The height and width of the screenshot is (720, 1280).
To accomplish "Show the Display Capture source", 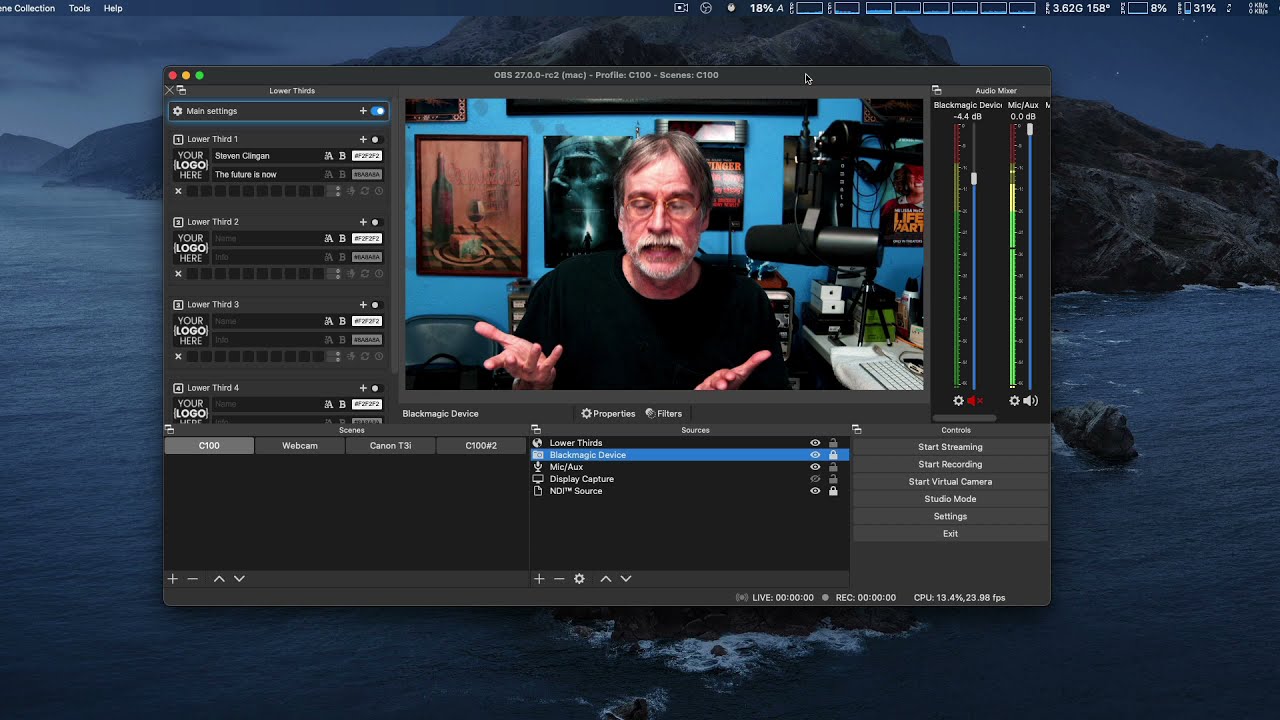I will [x=815, y=479].
